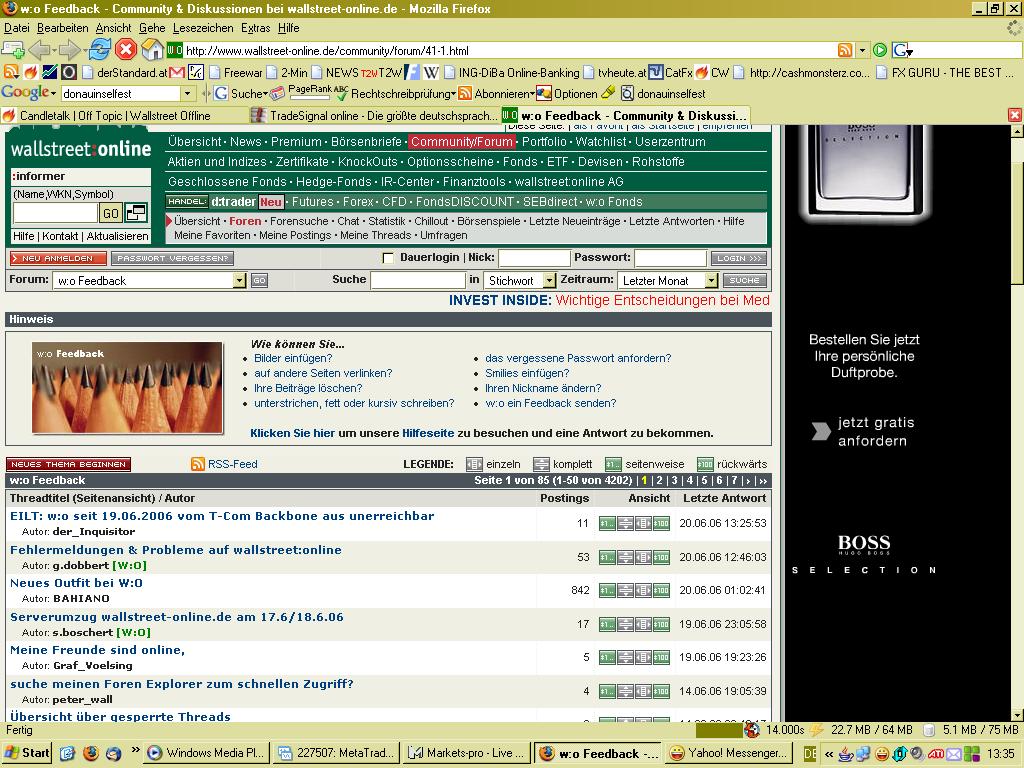Open the Neues Outfit bei W:O thread
This screenshot has width=1024, height=768.
pyautogui.click(x=76, y=583)
